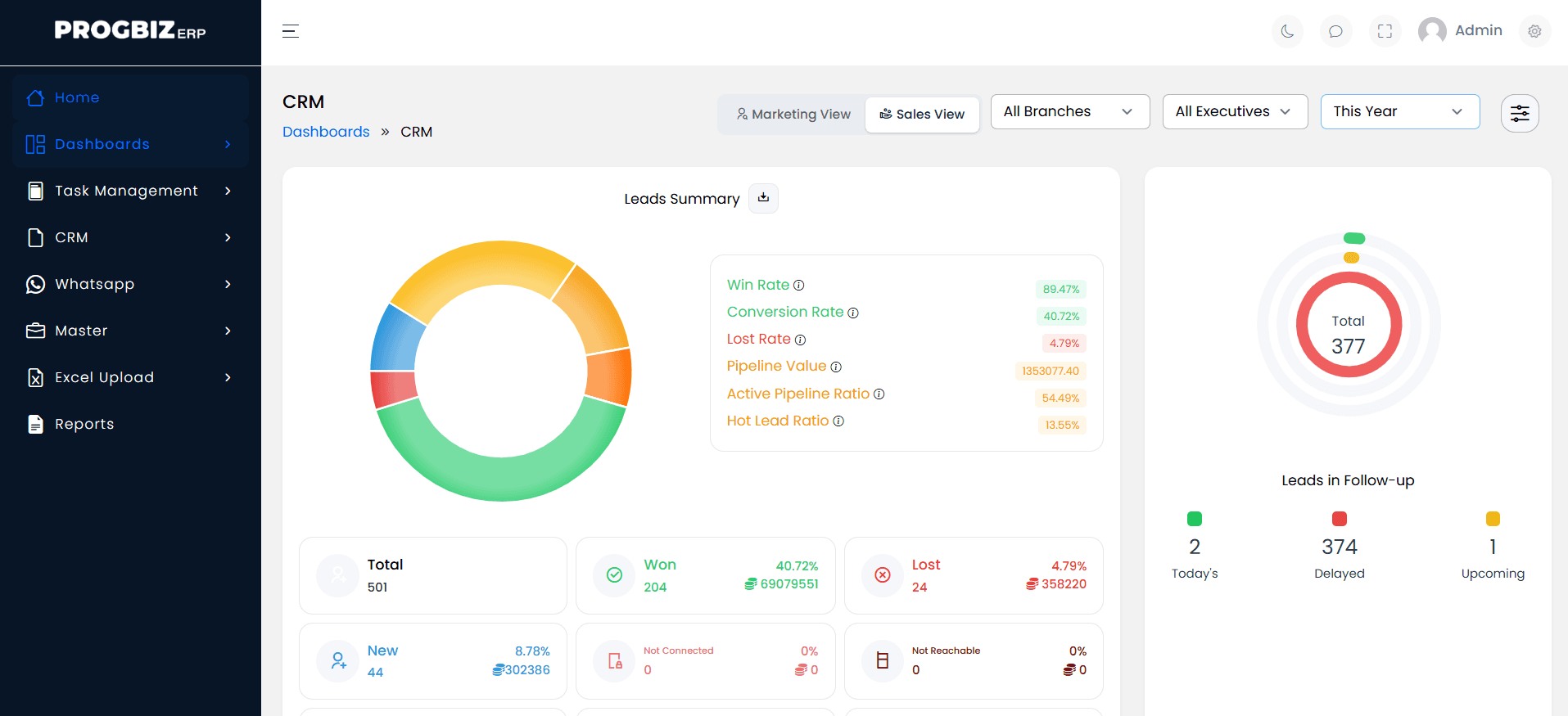Show Active Pipeline Ratio info icon
The image size is (1568, 716).
[879, 394]
